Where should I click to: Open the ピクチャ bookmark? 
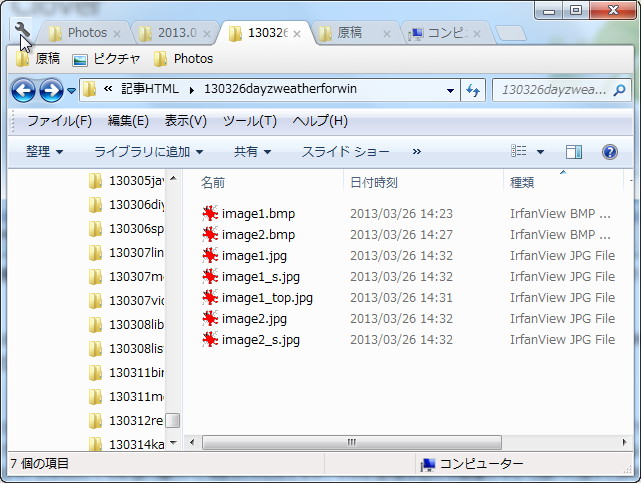(106, 59)
